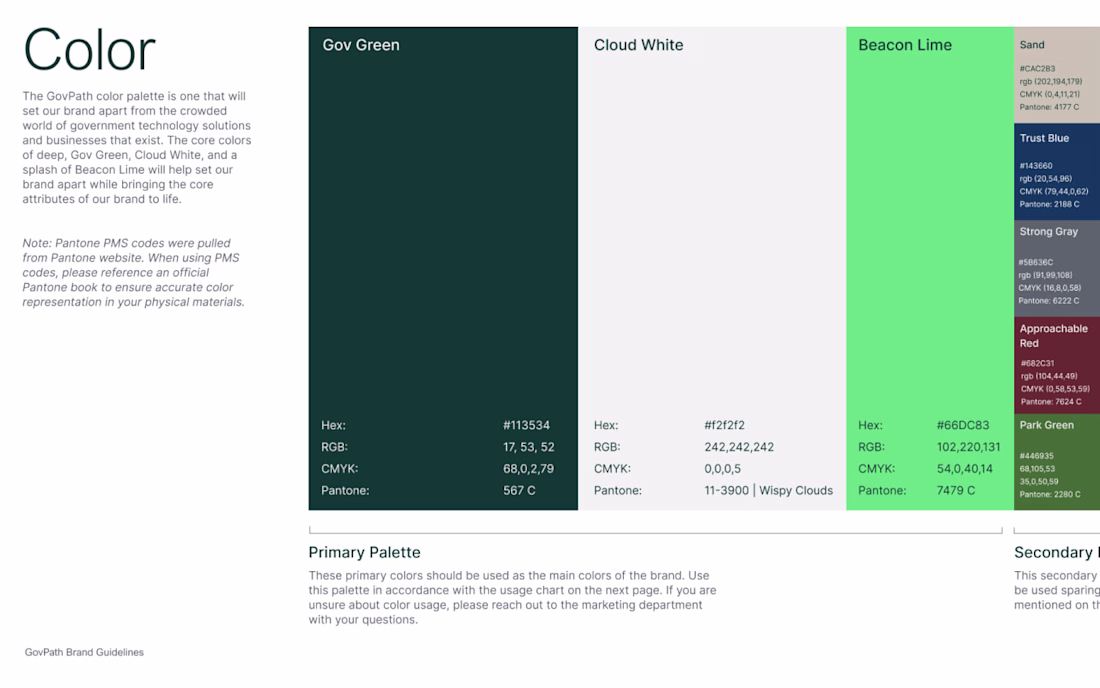Image resolution: width=1100 pixels, height=688 pixels.
Task: Click the Approachable Red swatch
Action: click(1057, 365)
